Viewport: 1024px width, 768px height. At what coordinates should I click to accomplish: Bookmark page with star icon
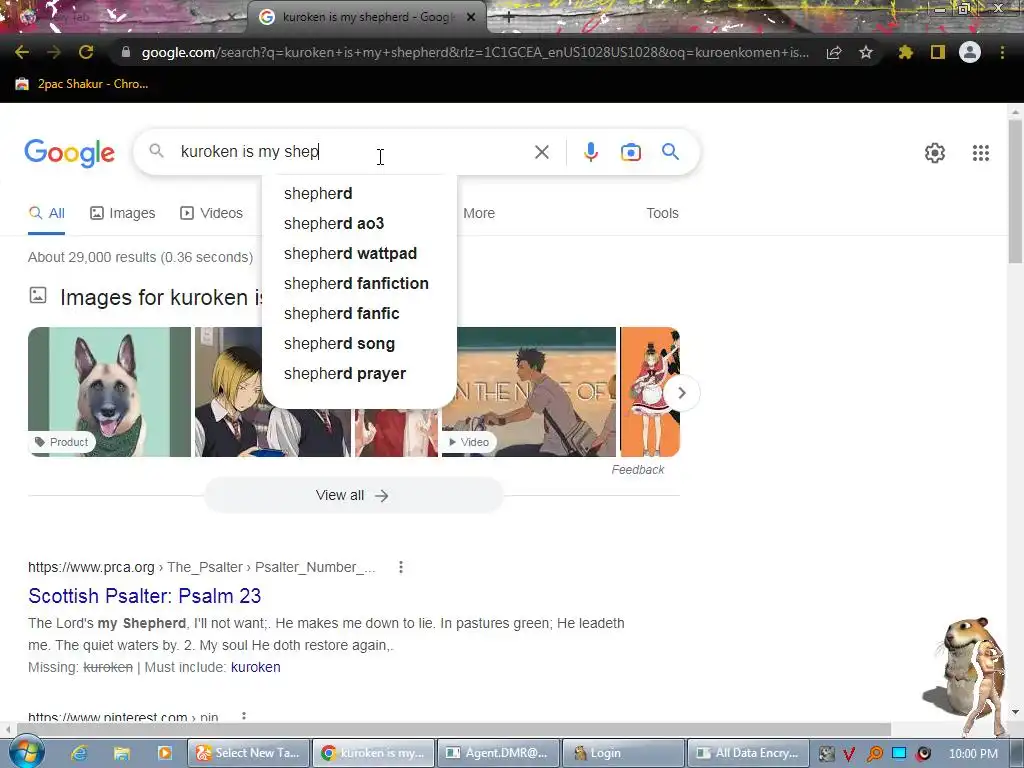click(x=866, y=52)
